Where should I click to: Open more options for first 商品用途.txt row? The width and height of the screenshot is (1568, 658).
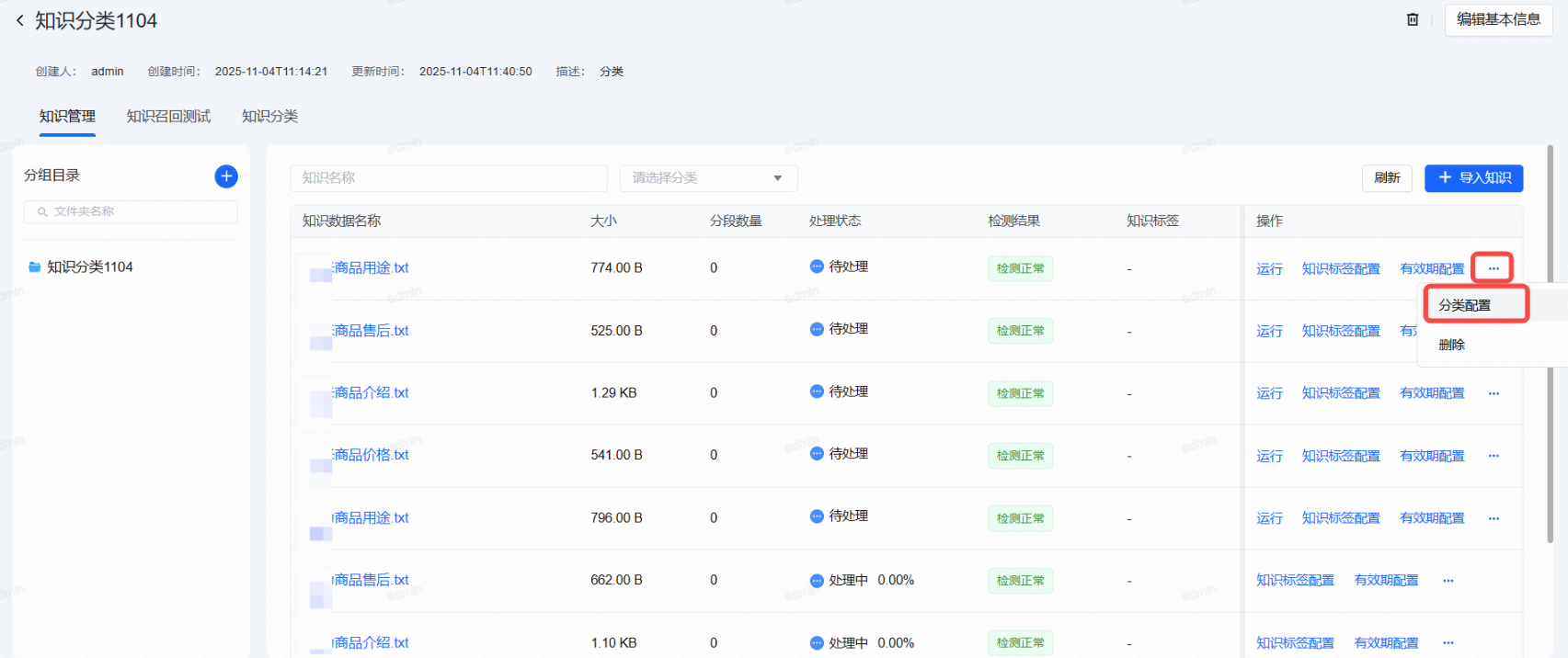coord(1493,268)
